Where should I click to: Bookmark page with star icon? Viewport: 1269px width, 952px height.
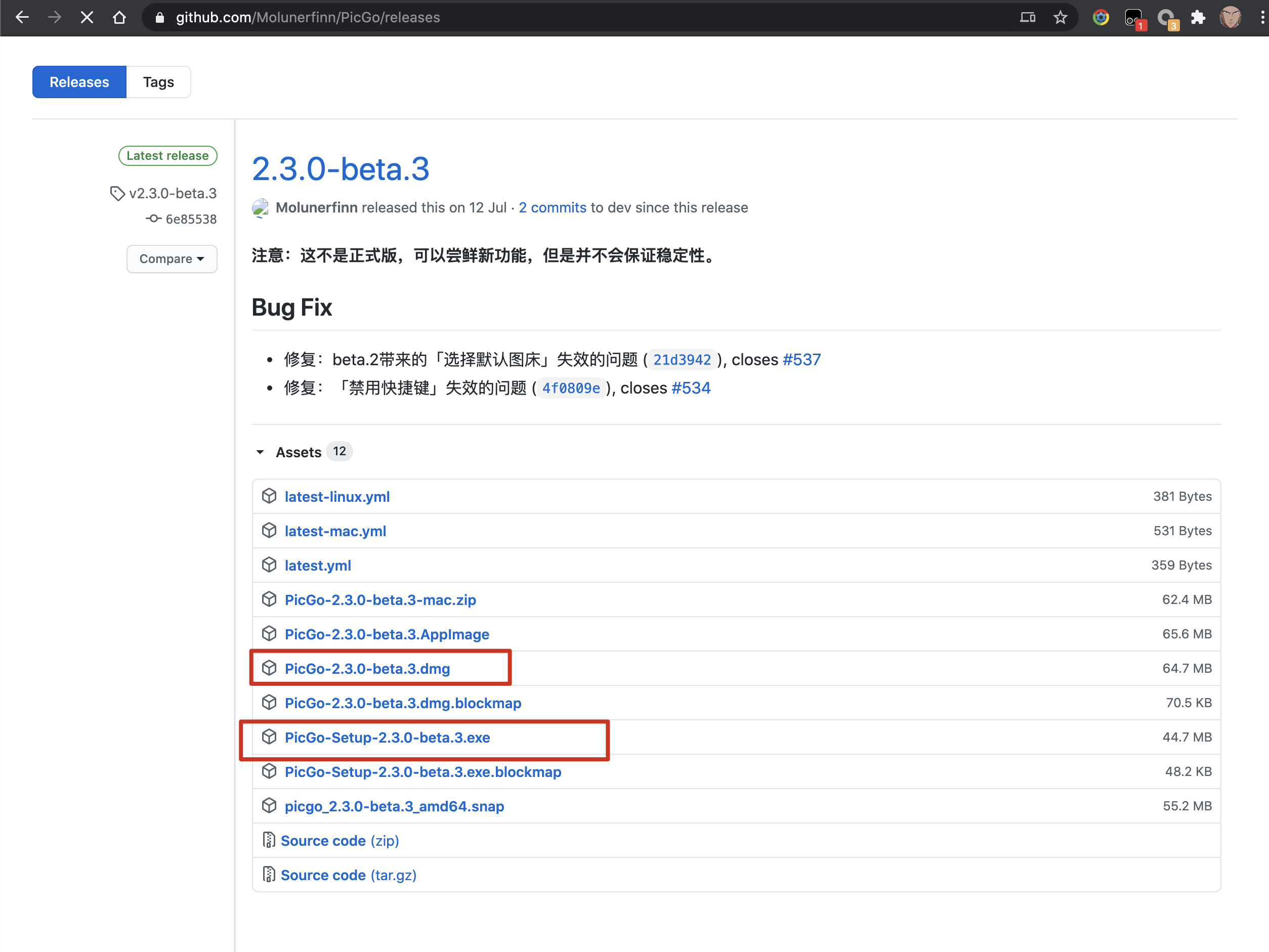click(x=1060, y=17)
